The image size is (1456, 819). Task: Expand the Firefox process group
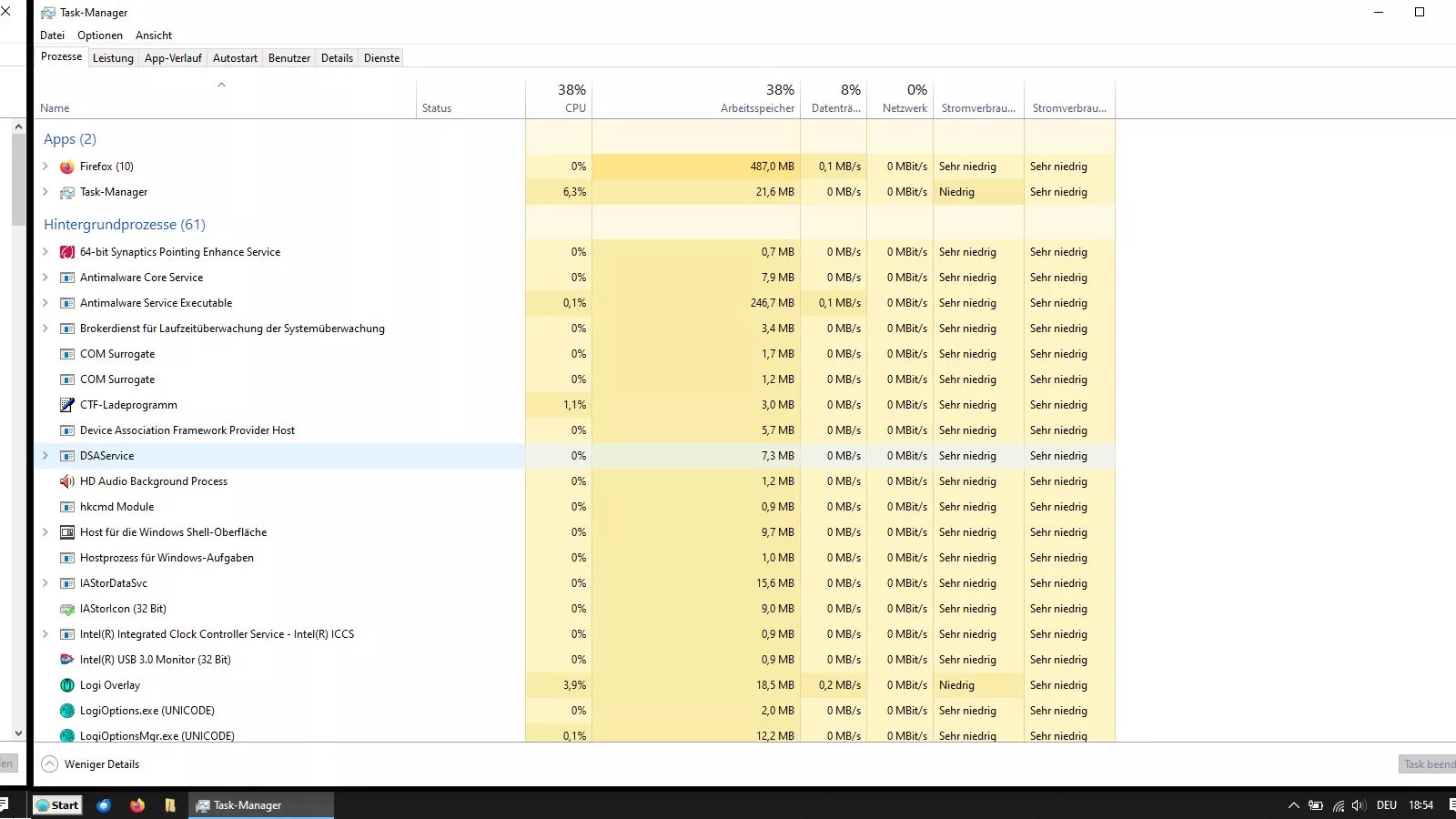(45, 167)
